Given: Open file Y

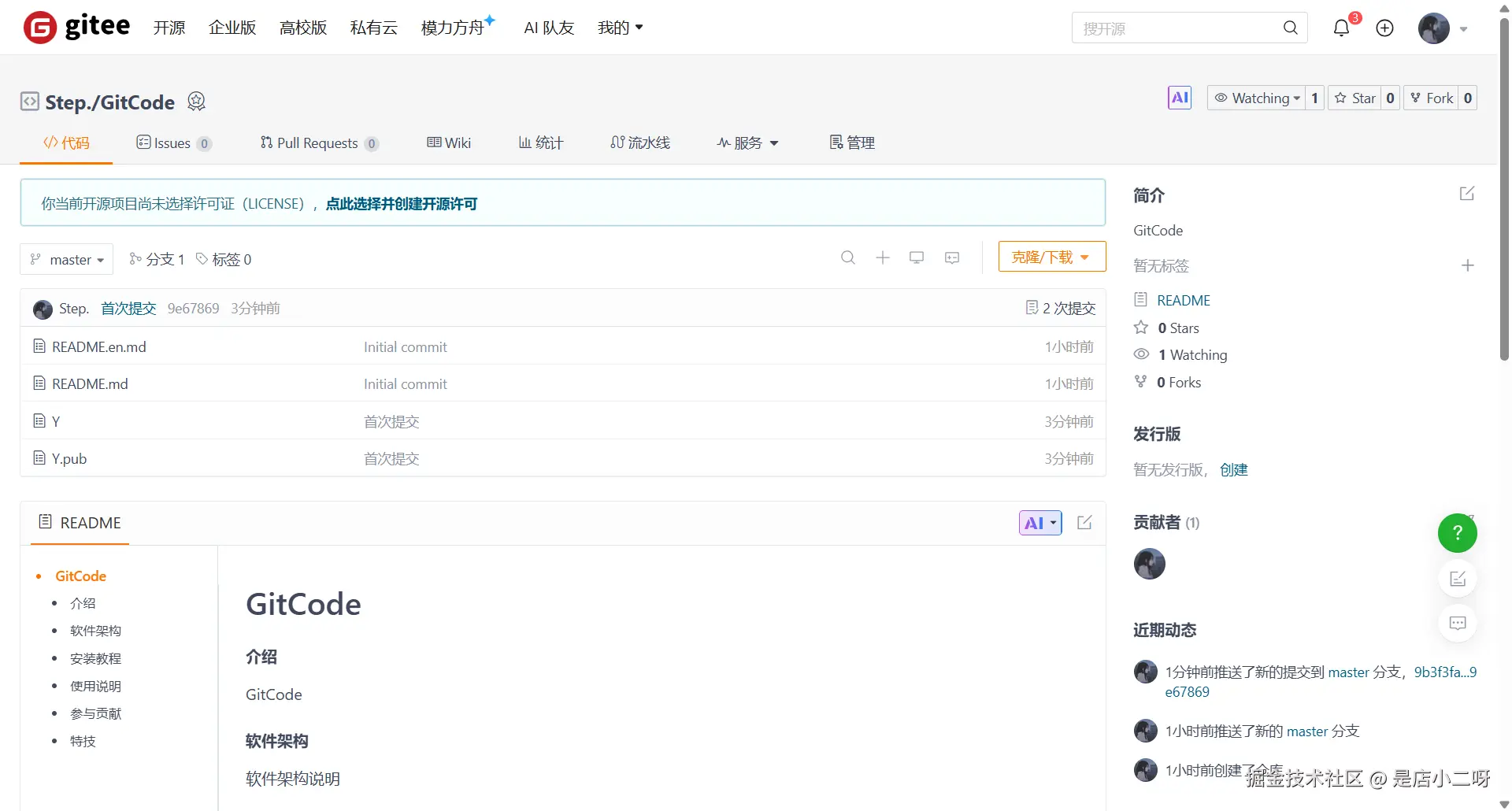Looking at the screenshot, I should pos(56,421).
